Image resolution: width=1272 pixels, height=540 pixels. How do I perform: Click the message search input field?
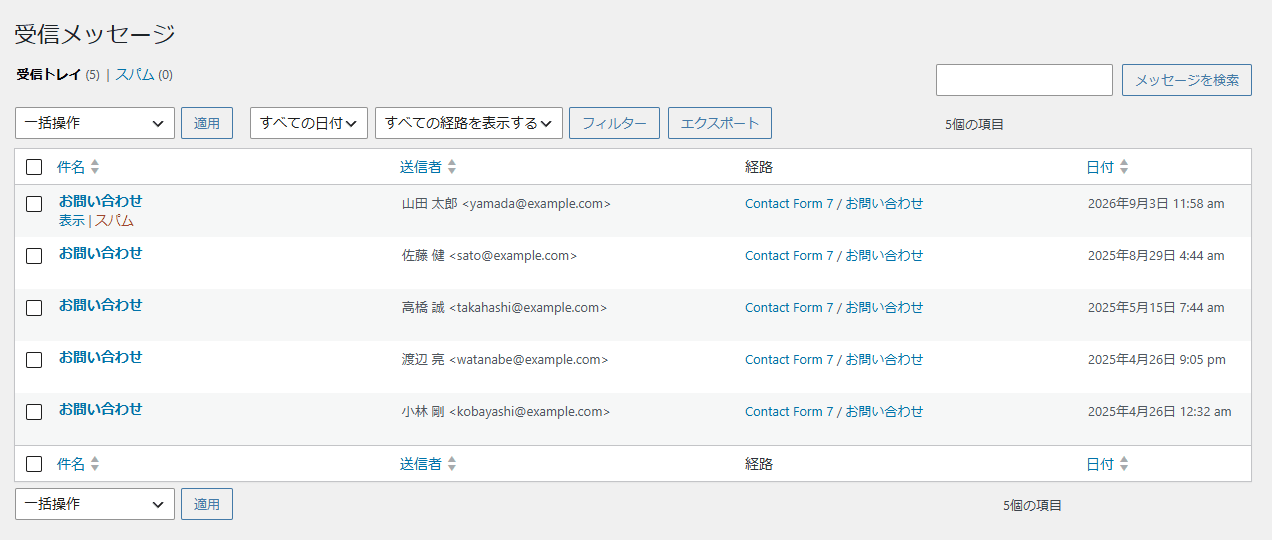click(x=1024, y=80)
